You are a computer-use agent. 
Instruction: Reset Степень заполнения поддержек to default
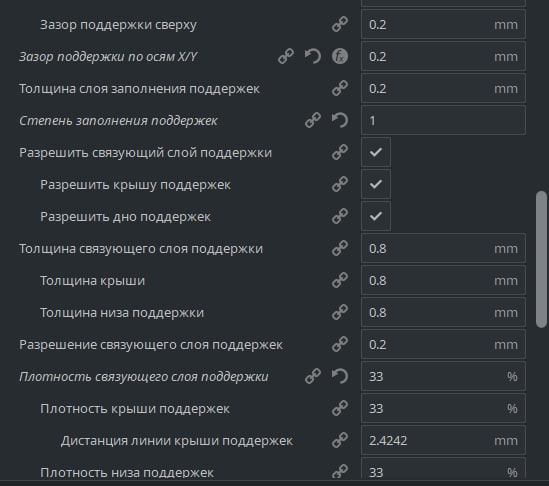[340, 120]
